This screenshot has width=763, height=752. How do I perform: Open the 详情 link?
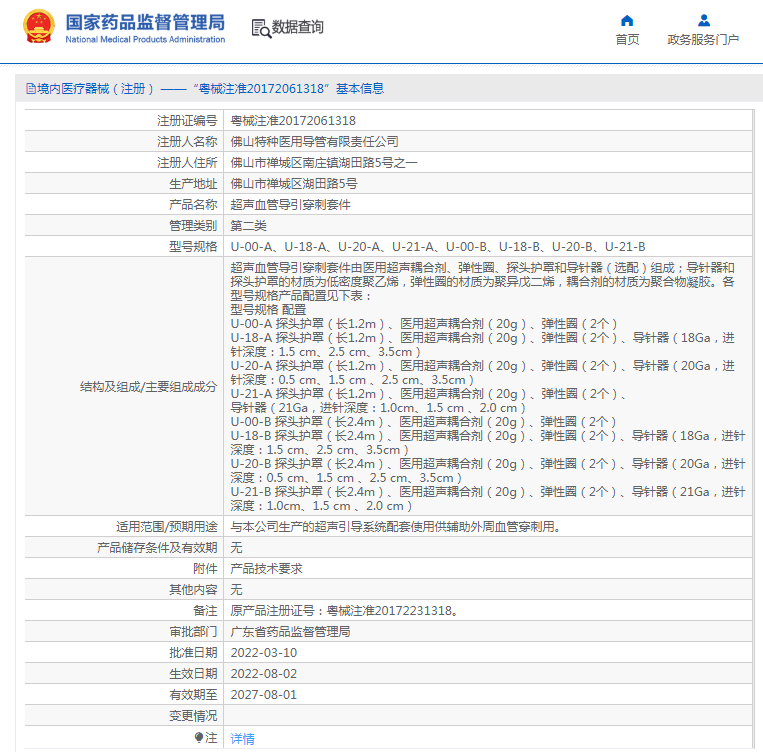(x=242, y=738)
